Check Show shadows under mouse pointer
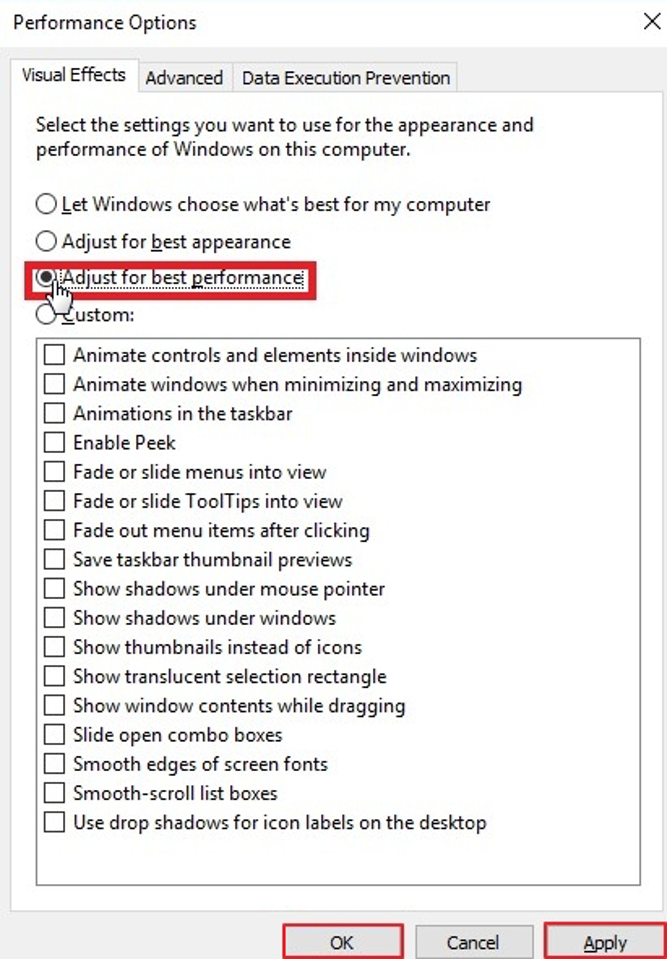 click(x=55, y=589)
